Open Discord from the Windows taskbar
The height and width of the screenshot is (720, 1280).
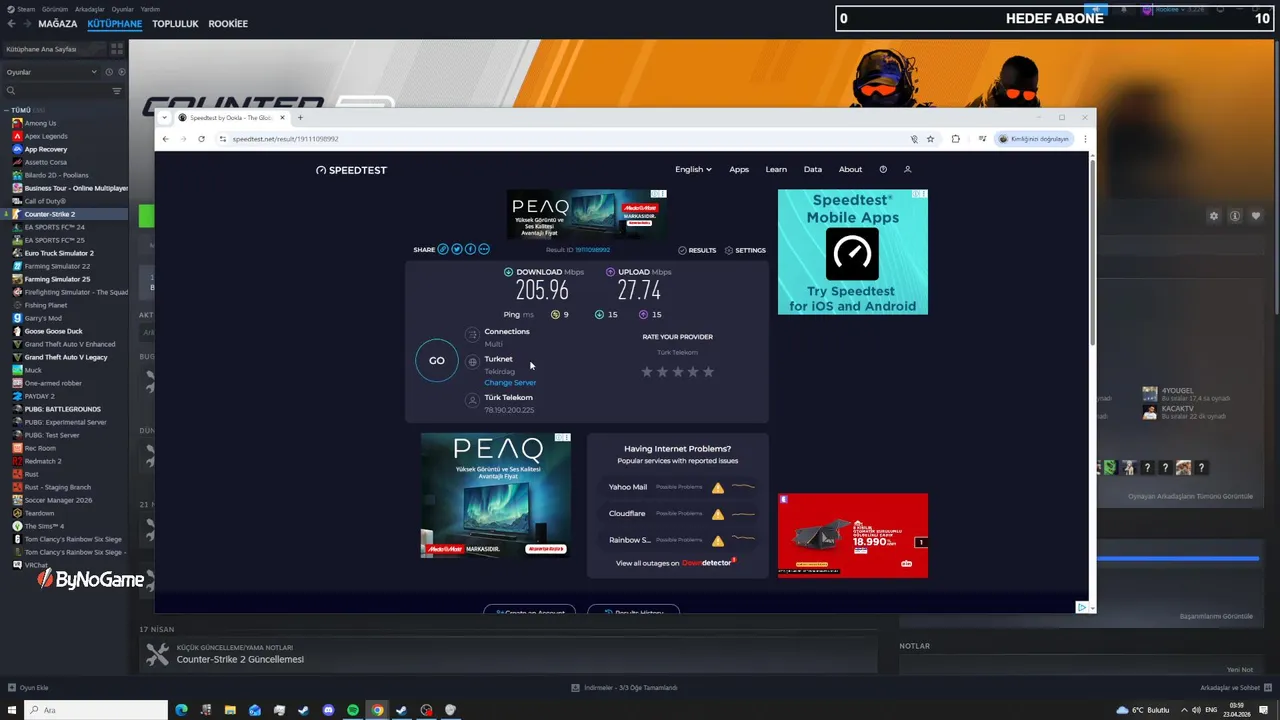(328, 710)
